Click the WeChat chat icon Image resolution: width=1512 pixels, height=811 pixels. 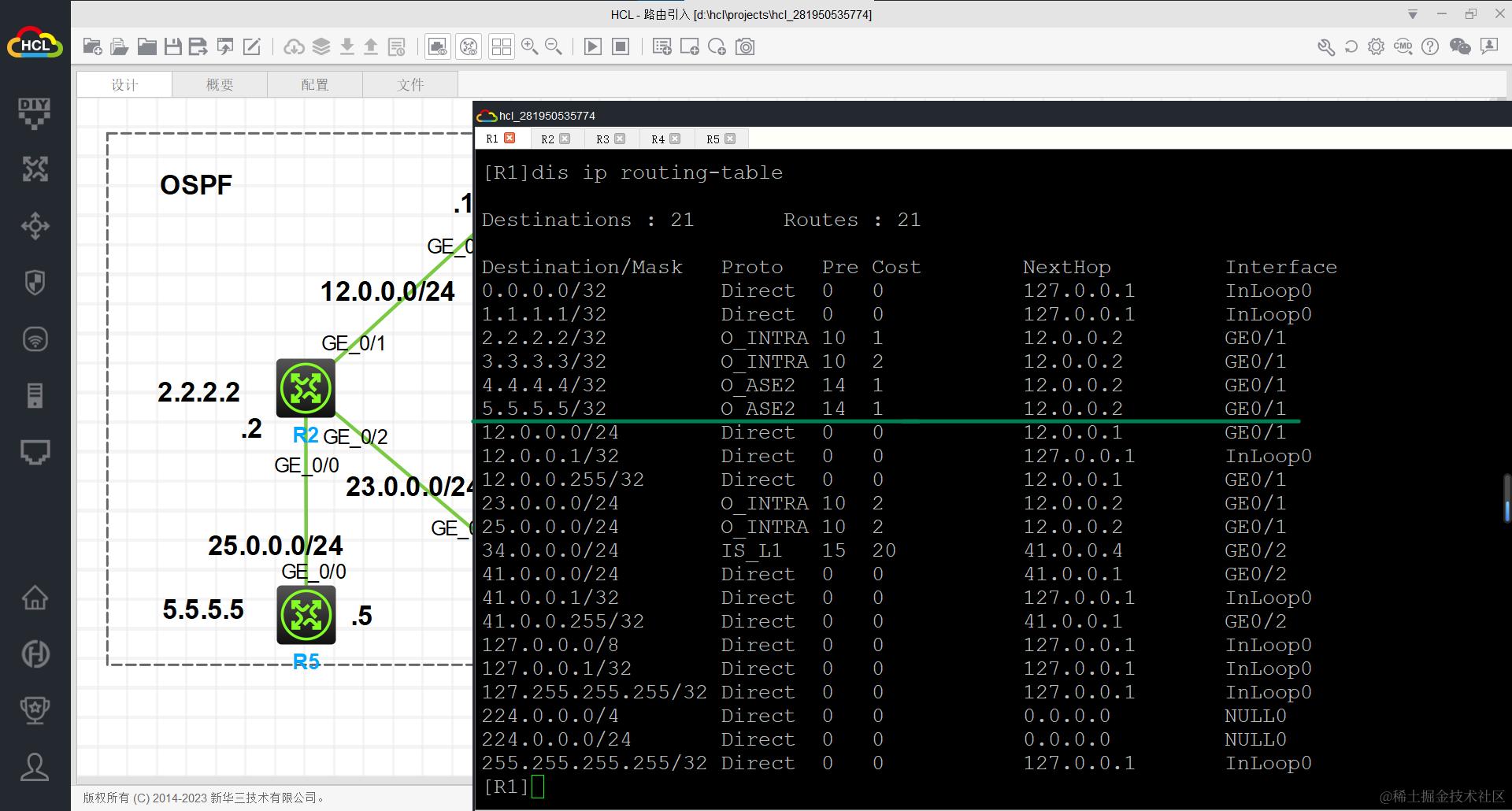coord(1460,46)
